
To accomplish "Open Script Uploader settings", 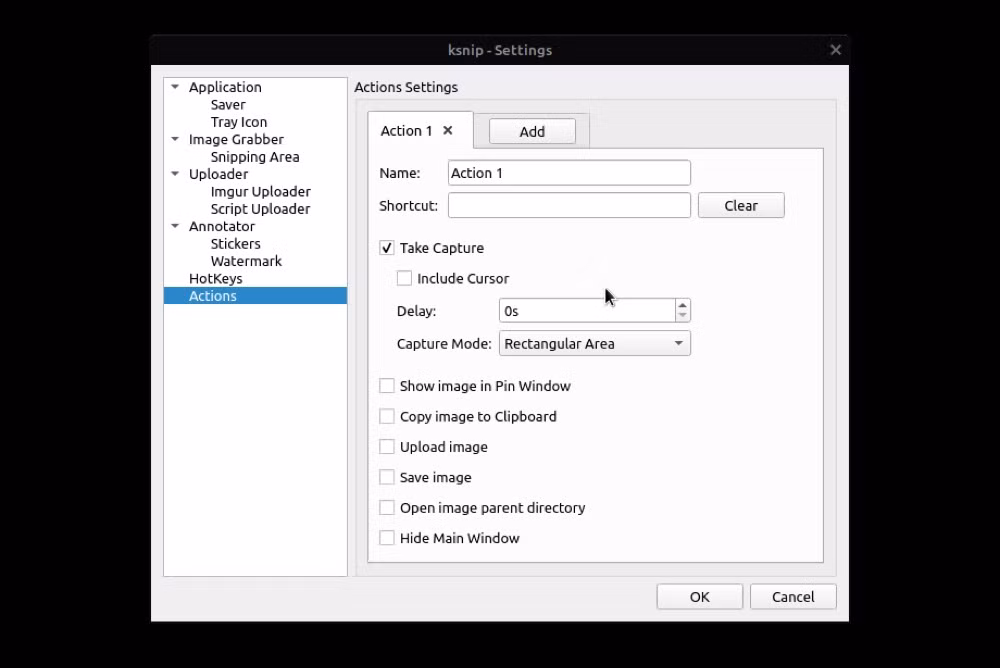I will [x=260, y=209].
